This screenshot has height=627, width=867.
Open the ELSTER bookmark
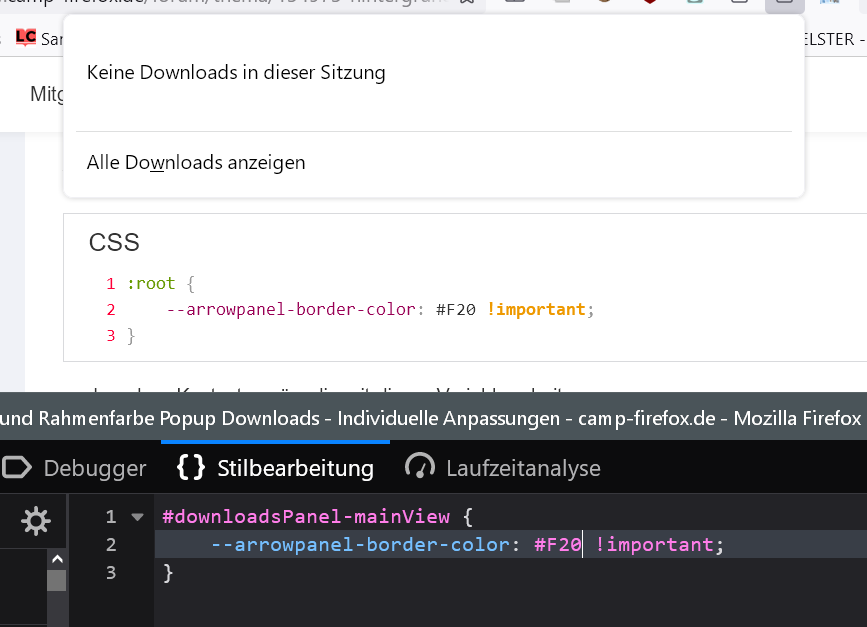coord(828,39)
